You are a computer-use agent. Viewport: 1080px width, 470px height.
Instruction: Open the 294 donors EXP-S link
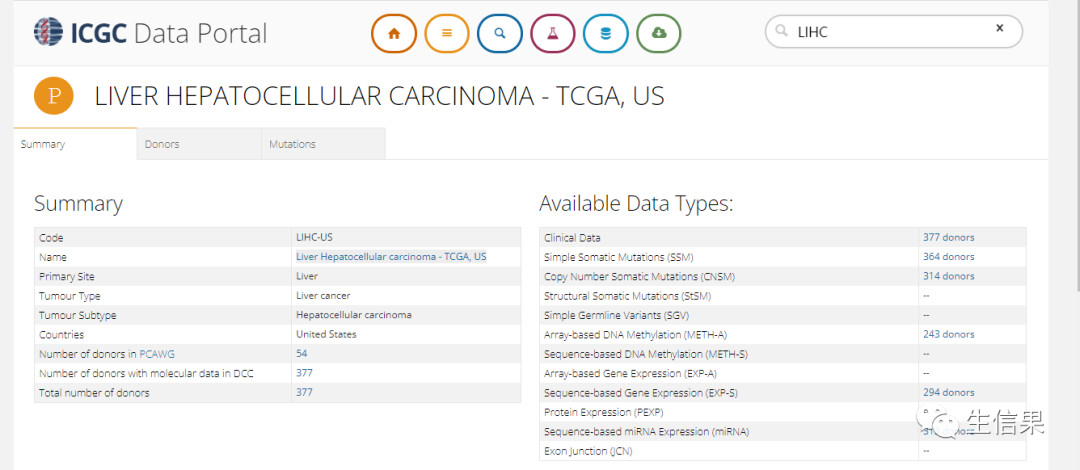[948, 393]
